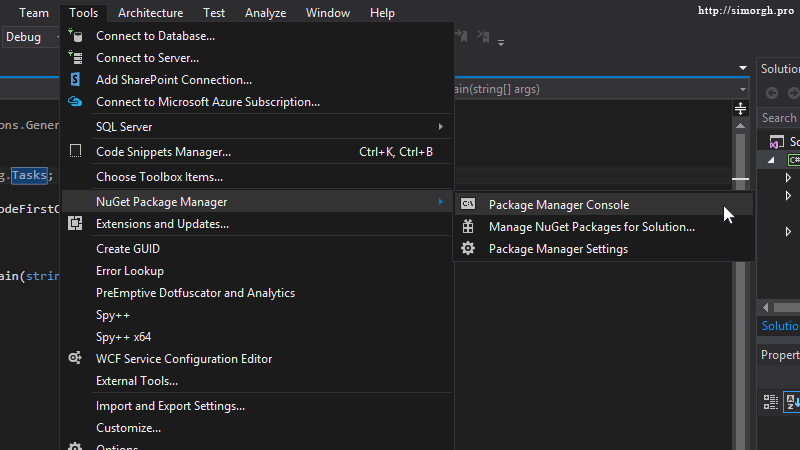800x450 pixels.
Task: Open the document tab list dropdown arrow
Action: click(743, 68)
